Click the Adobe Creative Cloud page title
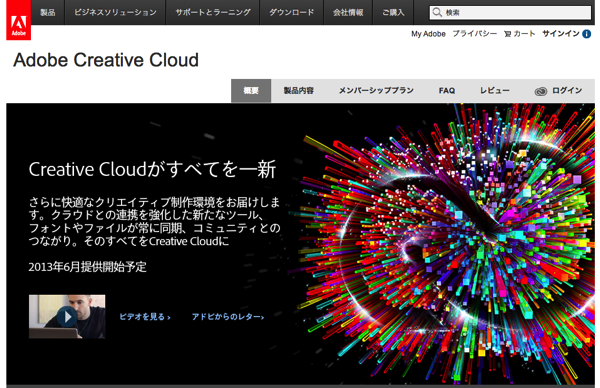 tap(106, 60)
